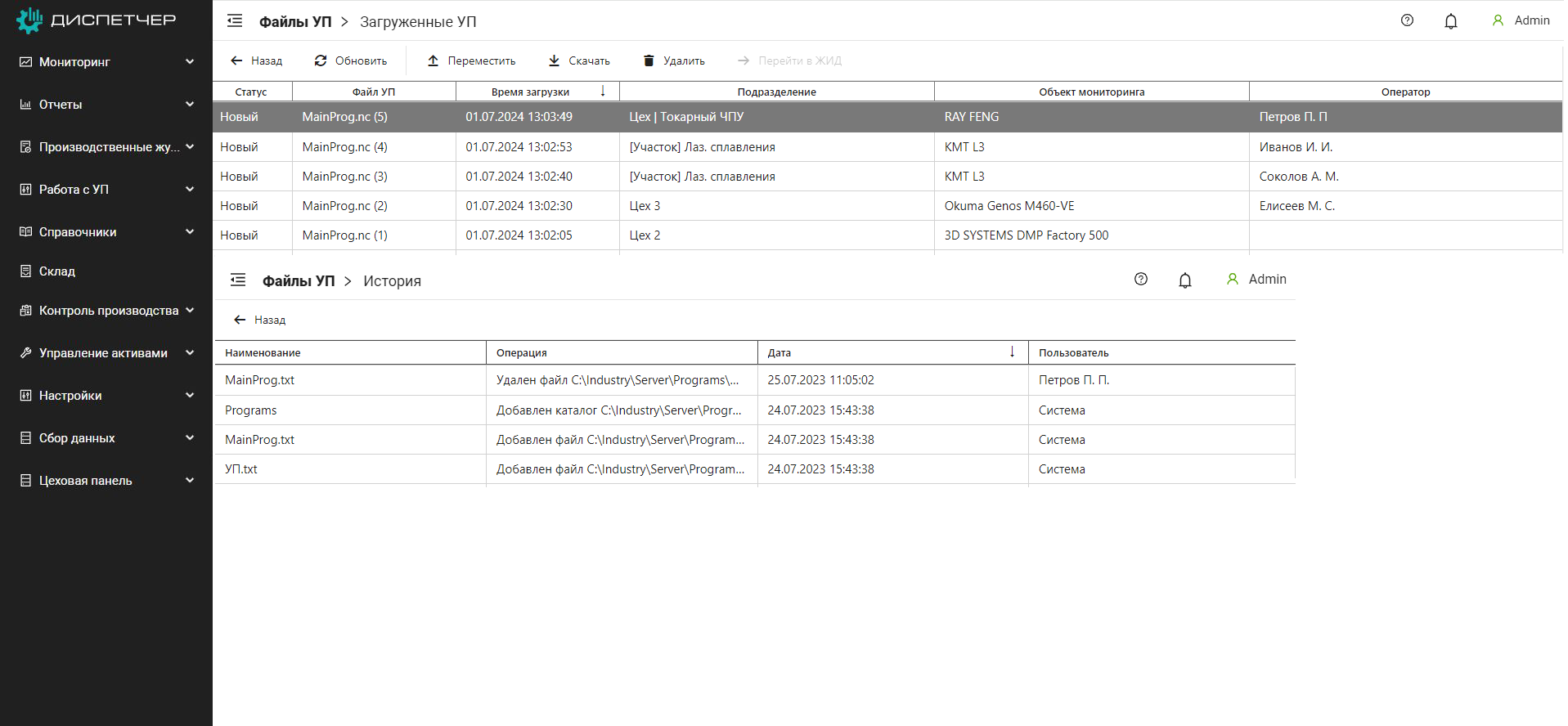The width and height of the screenshot is (1568, 726).
Task: Open the help question mark icon in top header
Action: (1407, 20)
